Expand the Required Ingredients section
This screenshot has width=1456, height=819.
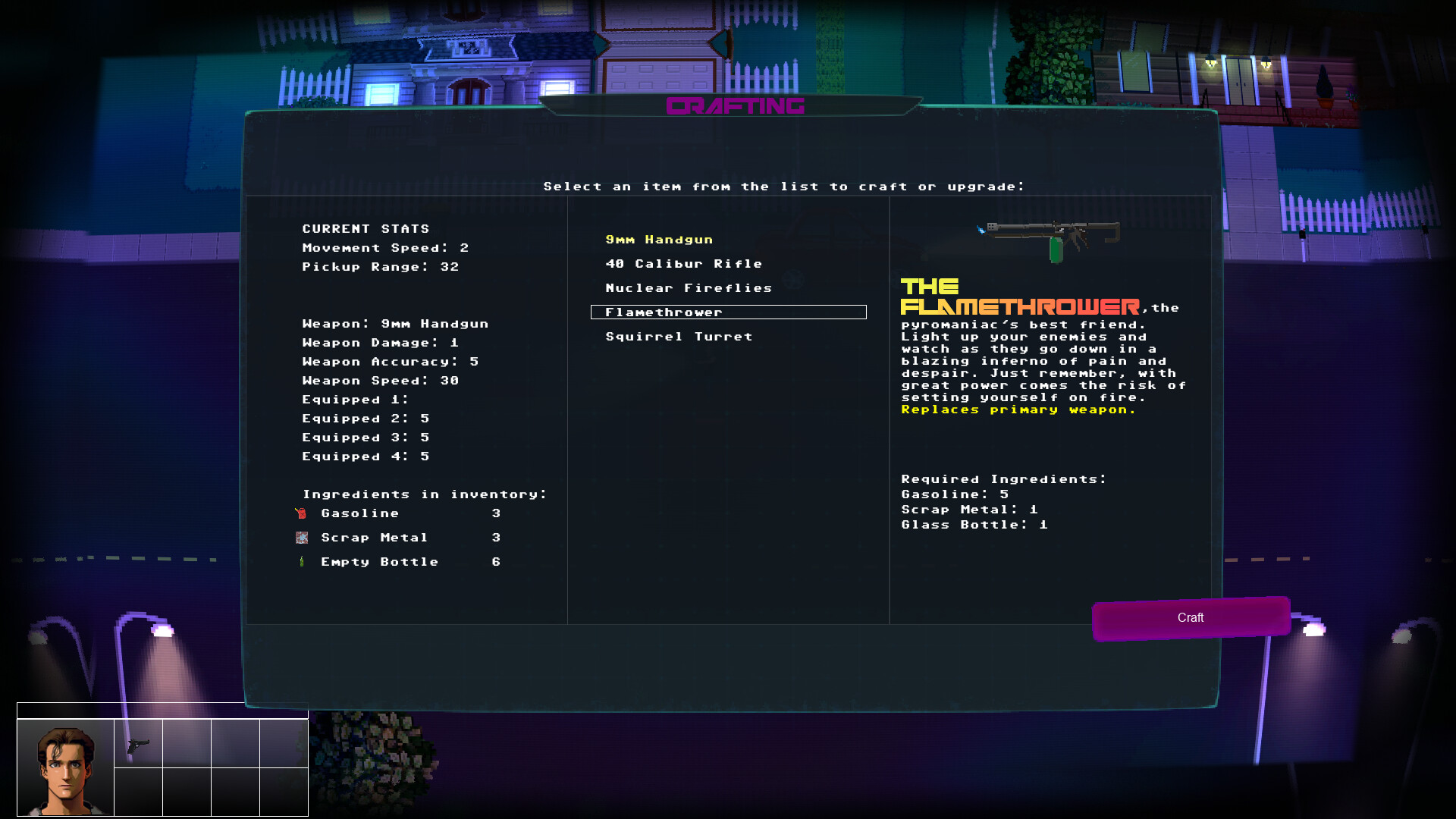pyautogui.click(x=1002, y=479)
